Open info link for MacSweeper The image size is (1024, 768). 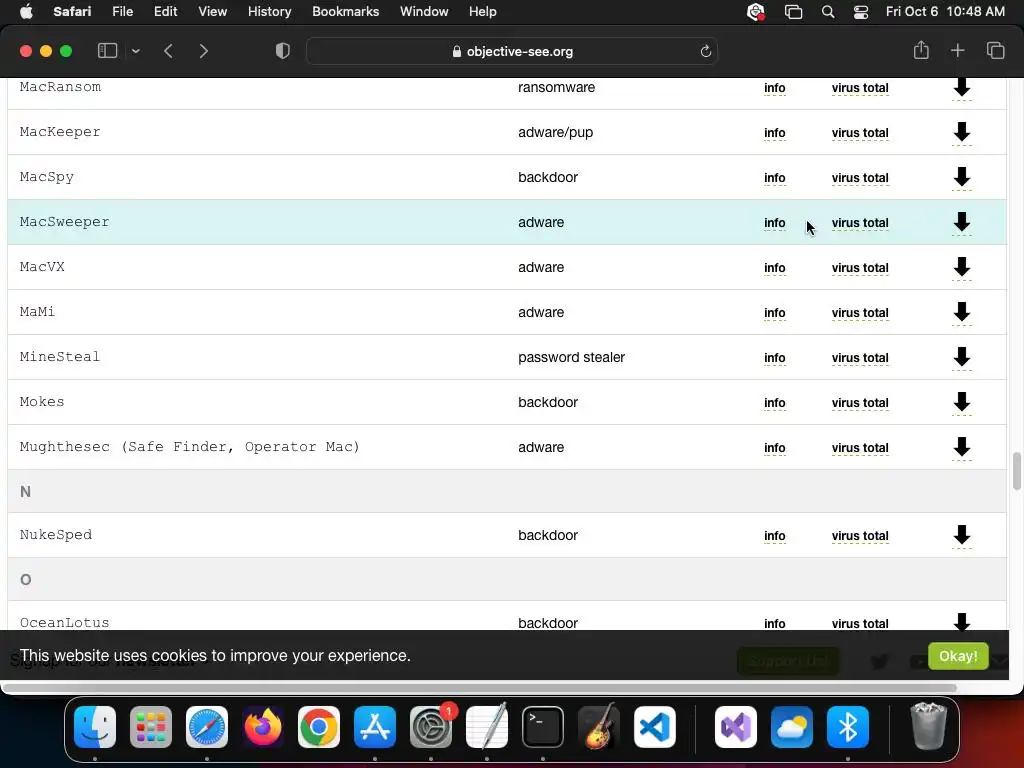[x=775, y=223]
